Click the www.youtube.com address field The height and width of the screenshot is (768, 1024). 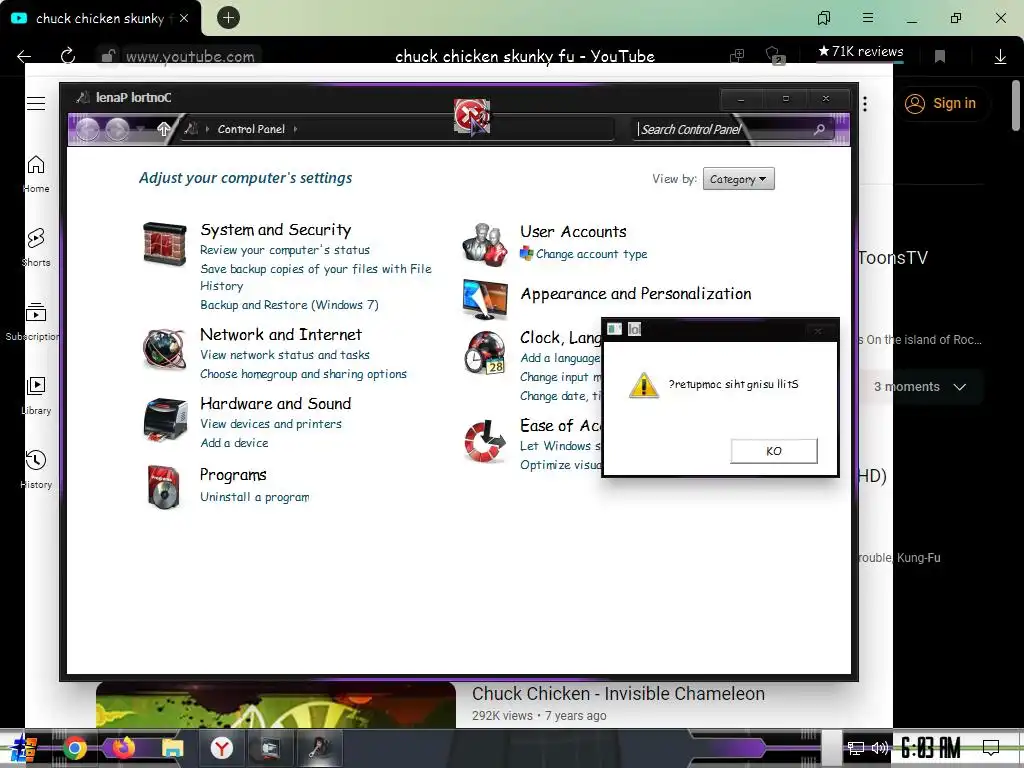click(x=190, y=57)
